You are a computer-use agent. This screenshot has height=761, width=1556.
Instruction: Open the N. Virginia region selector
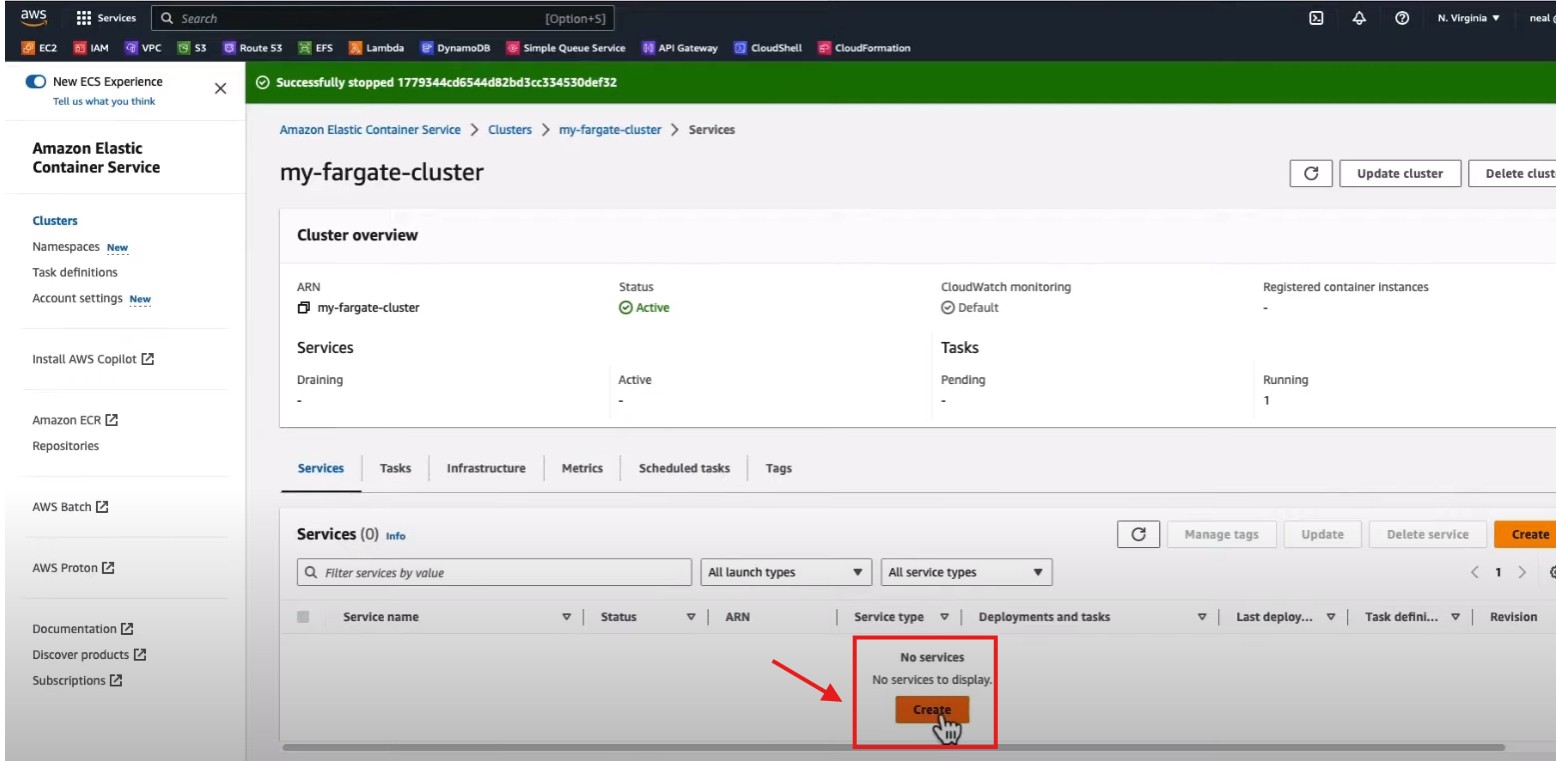[1468, 18]
